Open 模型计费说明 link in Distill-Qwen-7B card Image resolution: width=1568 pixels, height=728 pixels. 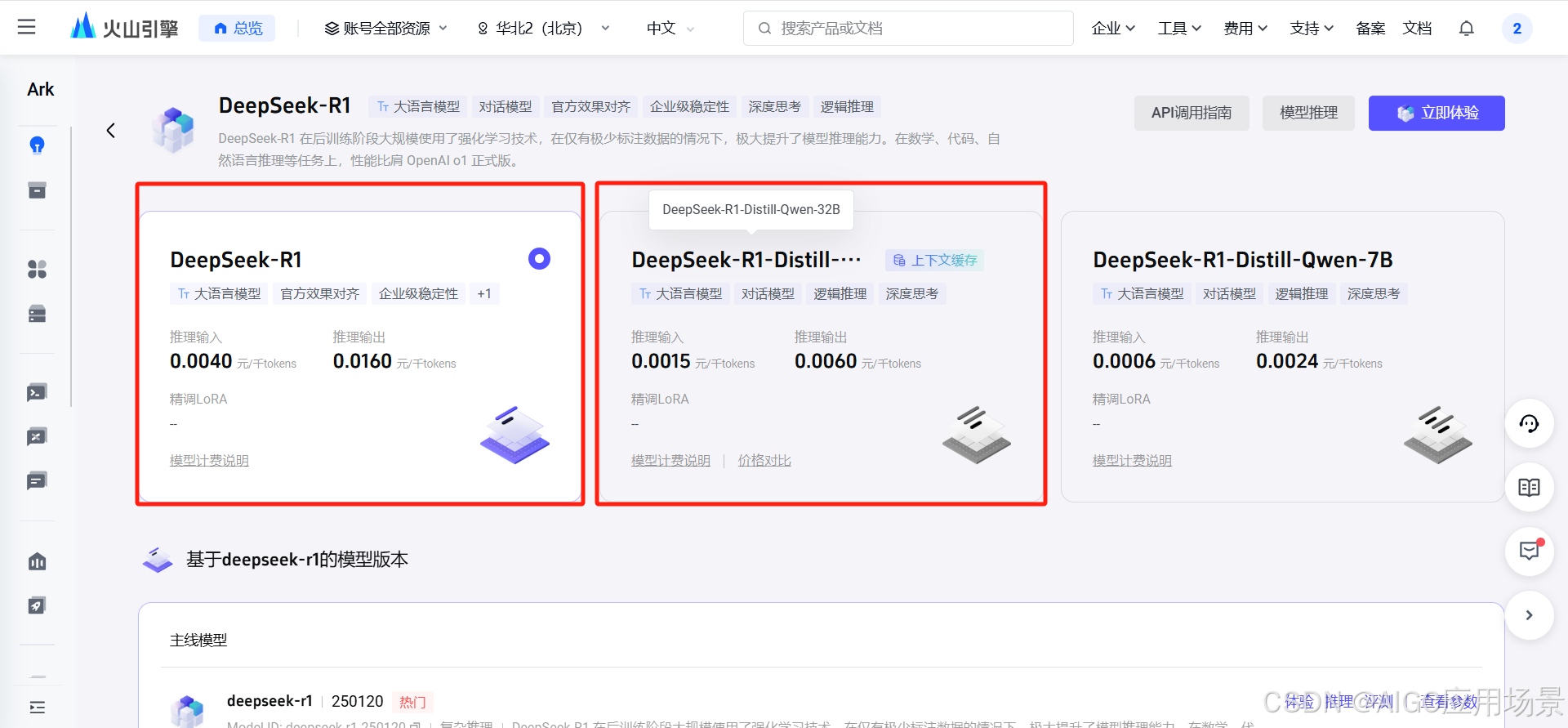click(1132, 460)
